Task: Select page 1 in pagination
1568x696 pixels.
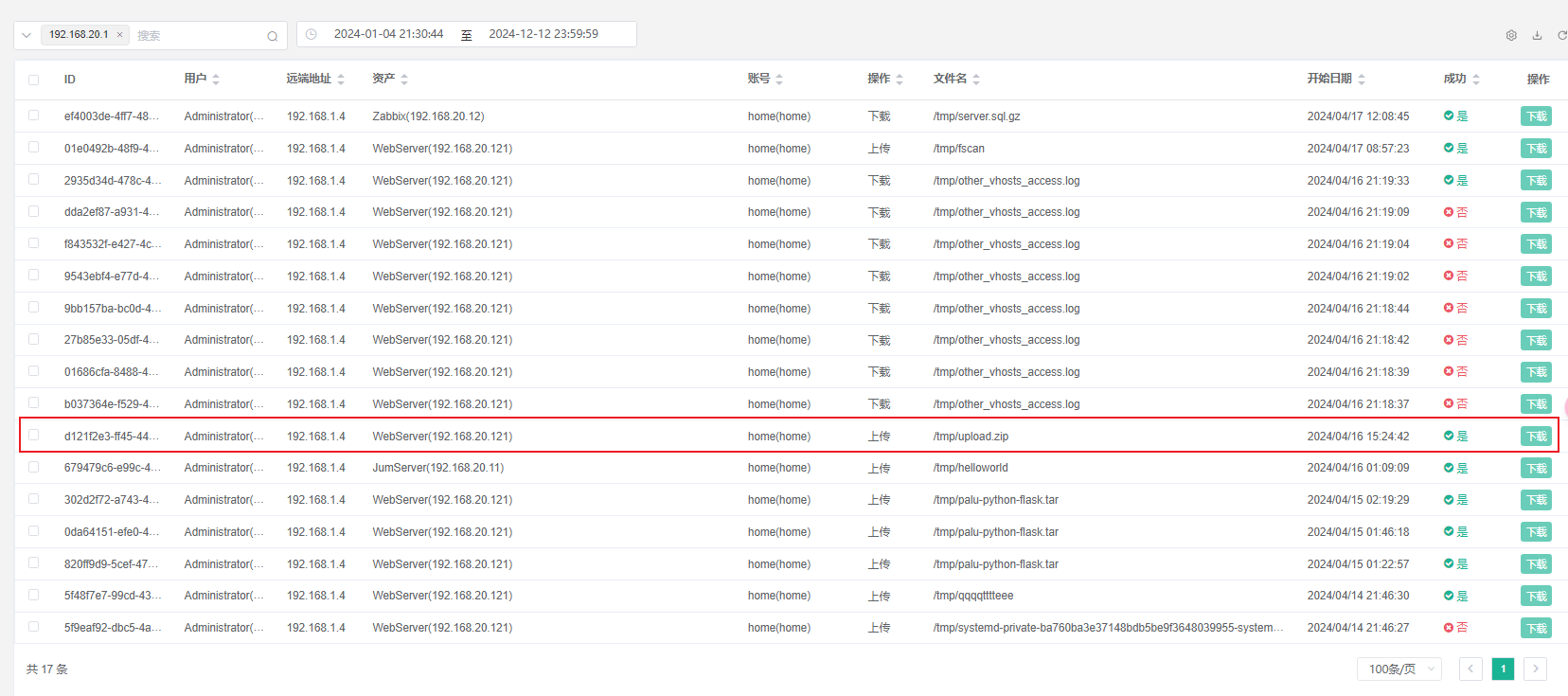Action: [x=1503, y=669]
